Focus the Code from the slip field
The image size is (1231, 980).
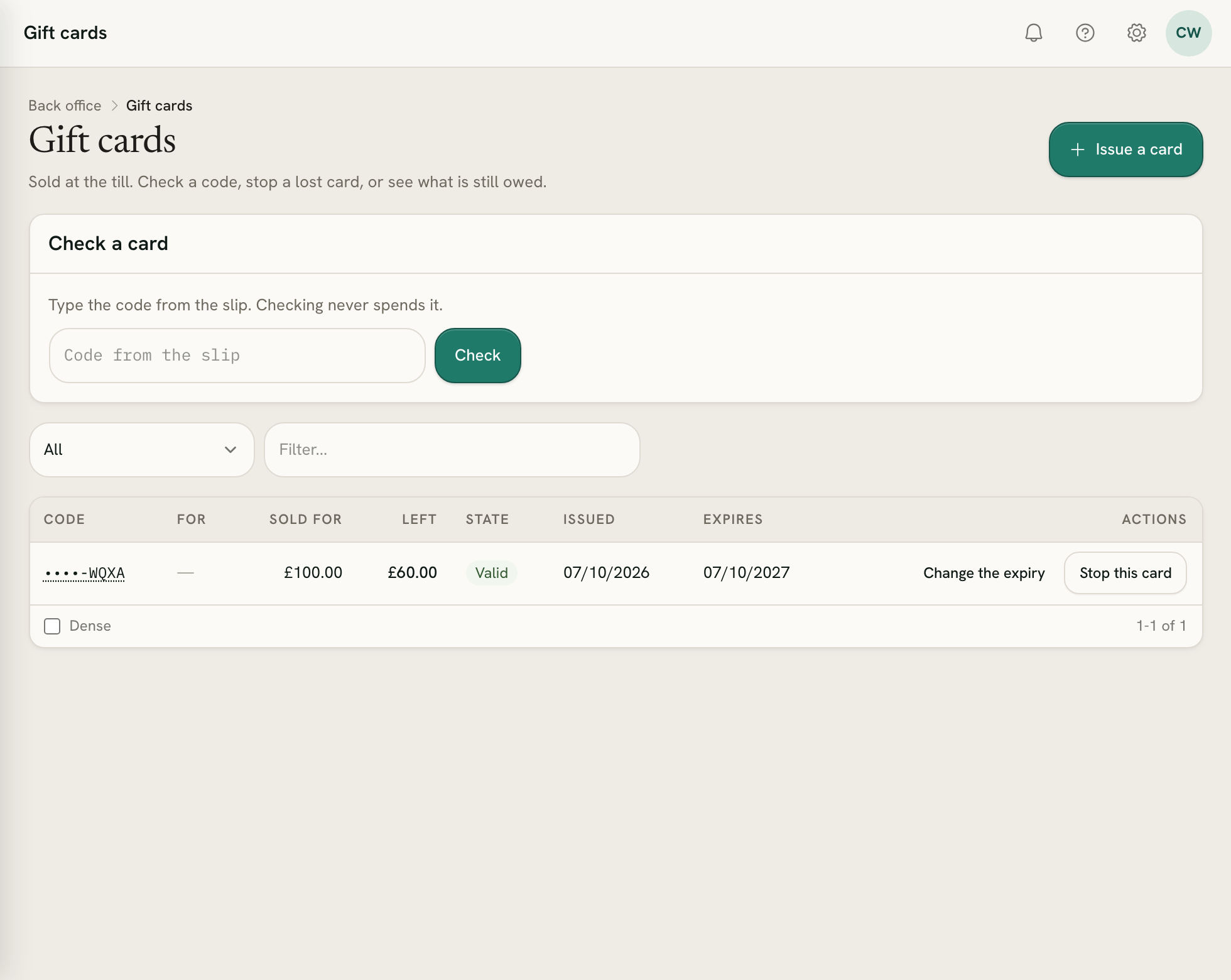(237, 356)
